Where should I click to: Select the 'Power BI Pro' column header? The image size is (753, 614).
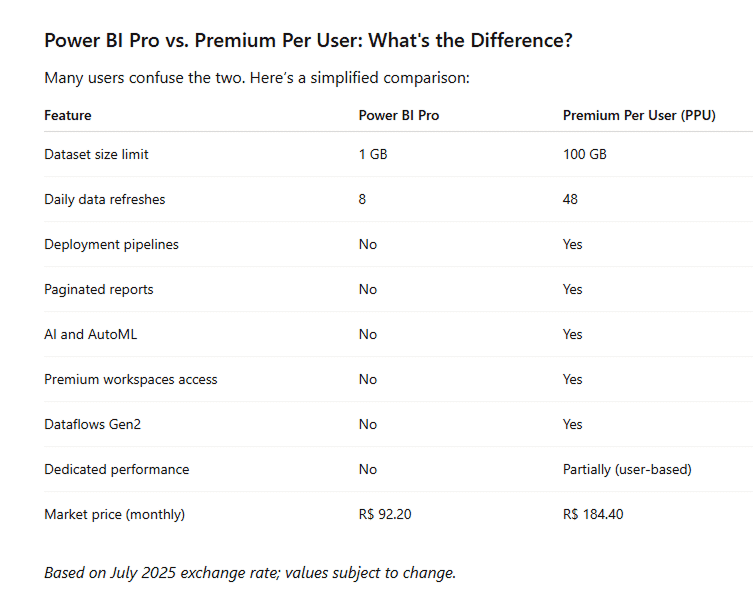(x=399, y=115)
